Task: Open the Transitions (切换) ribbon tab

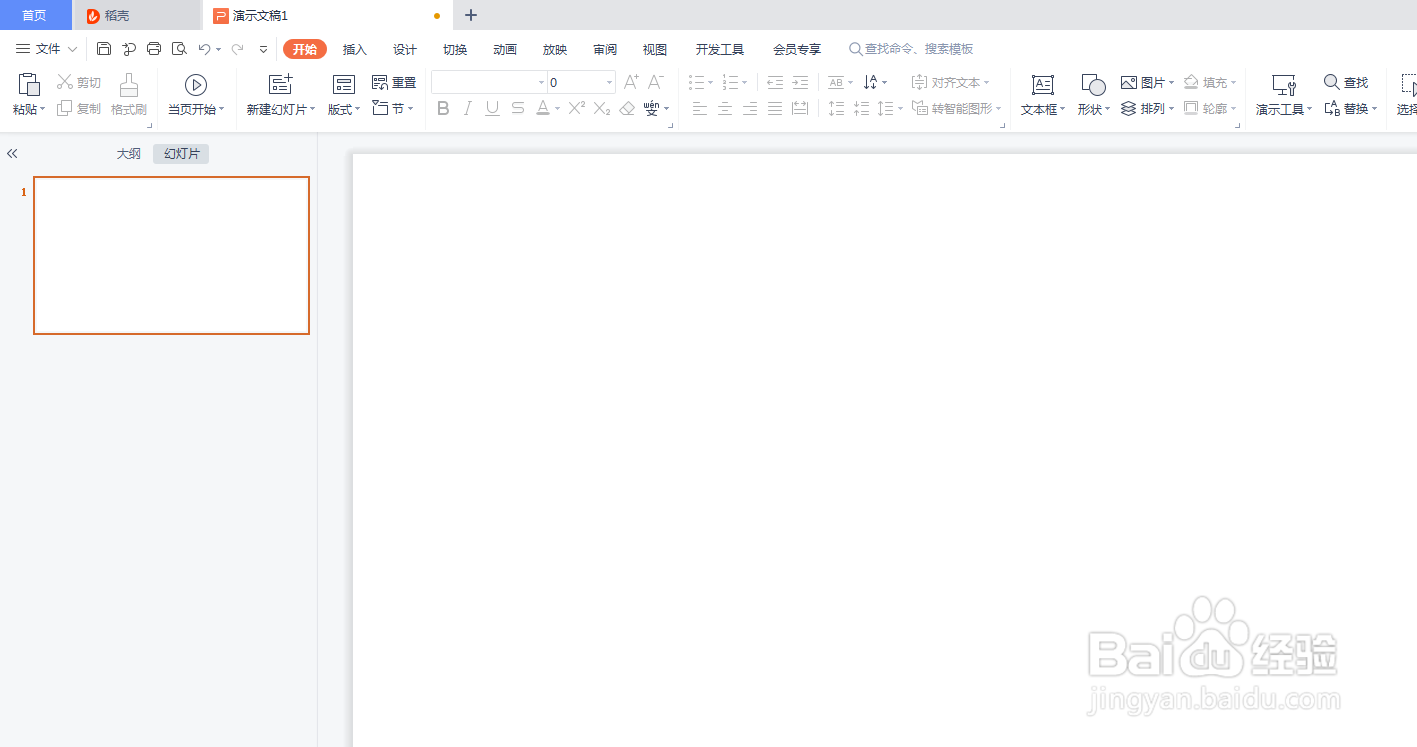Action: (455, 49)
